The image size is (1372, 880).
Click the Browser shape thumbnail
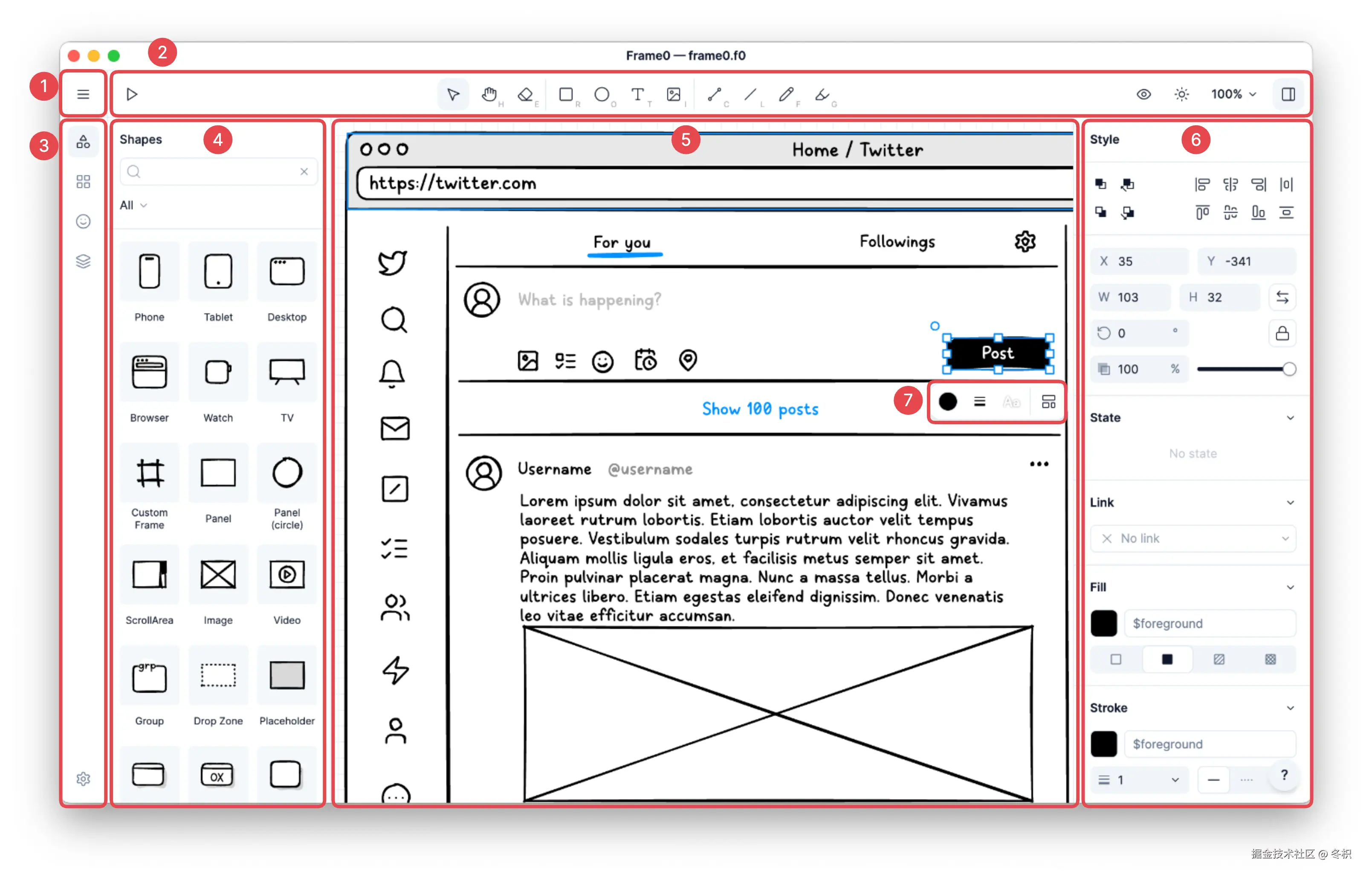149,373
